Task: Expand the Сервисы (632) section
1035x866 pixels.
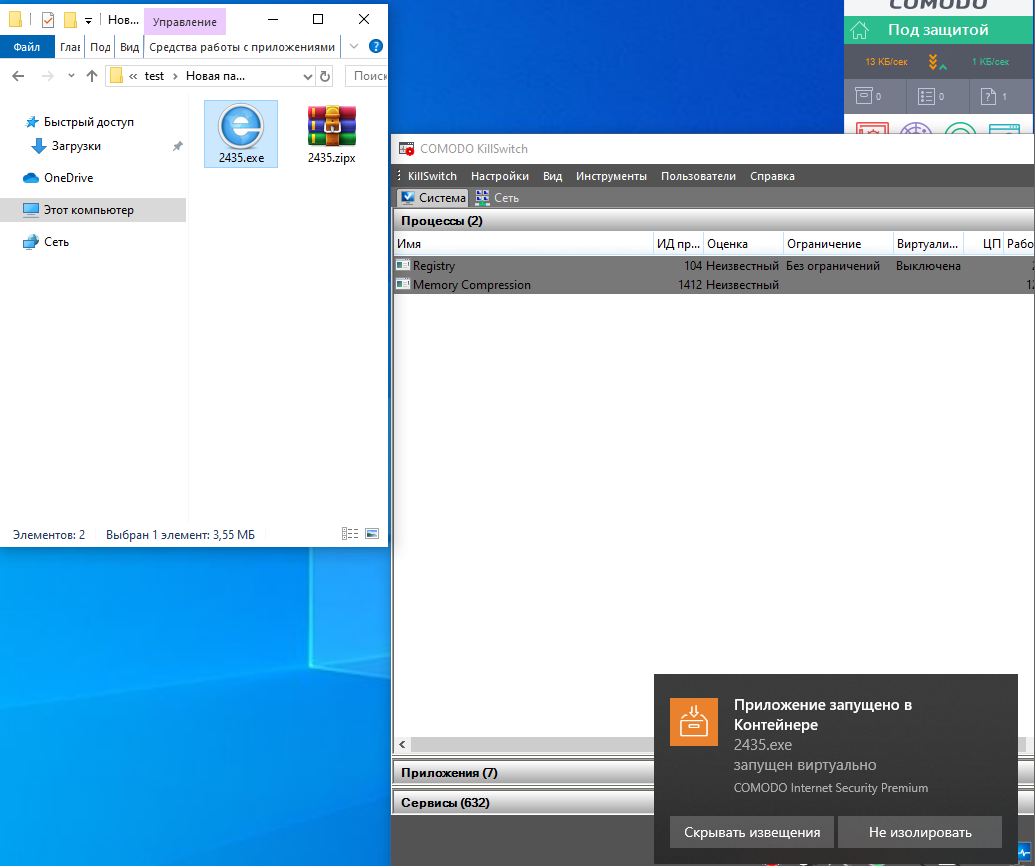Action: pos(523,803)
